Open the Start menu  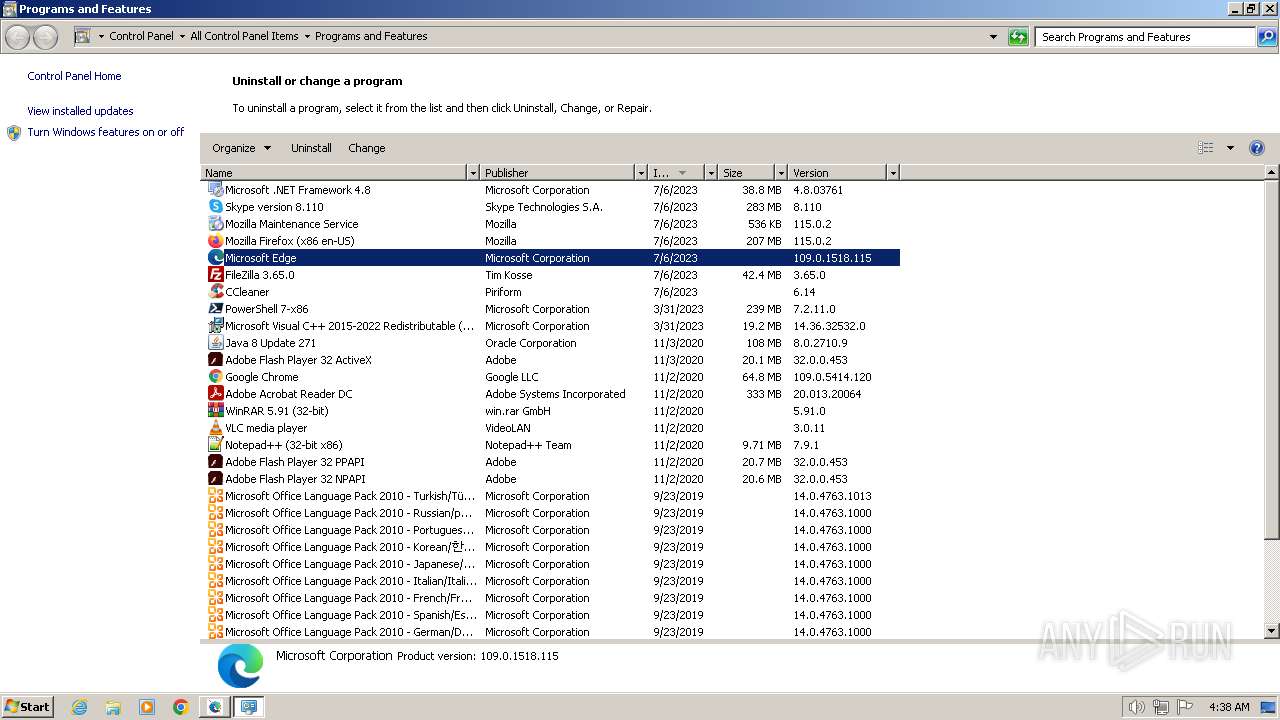pos(28,707)
